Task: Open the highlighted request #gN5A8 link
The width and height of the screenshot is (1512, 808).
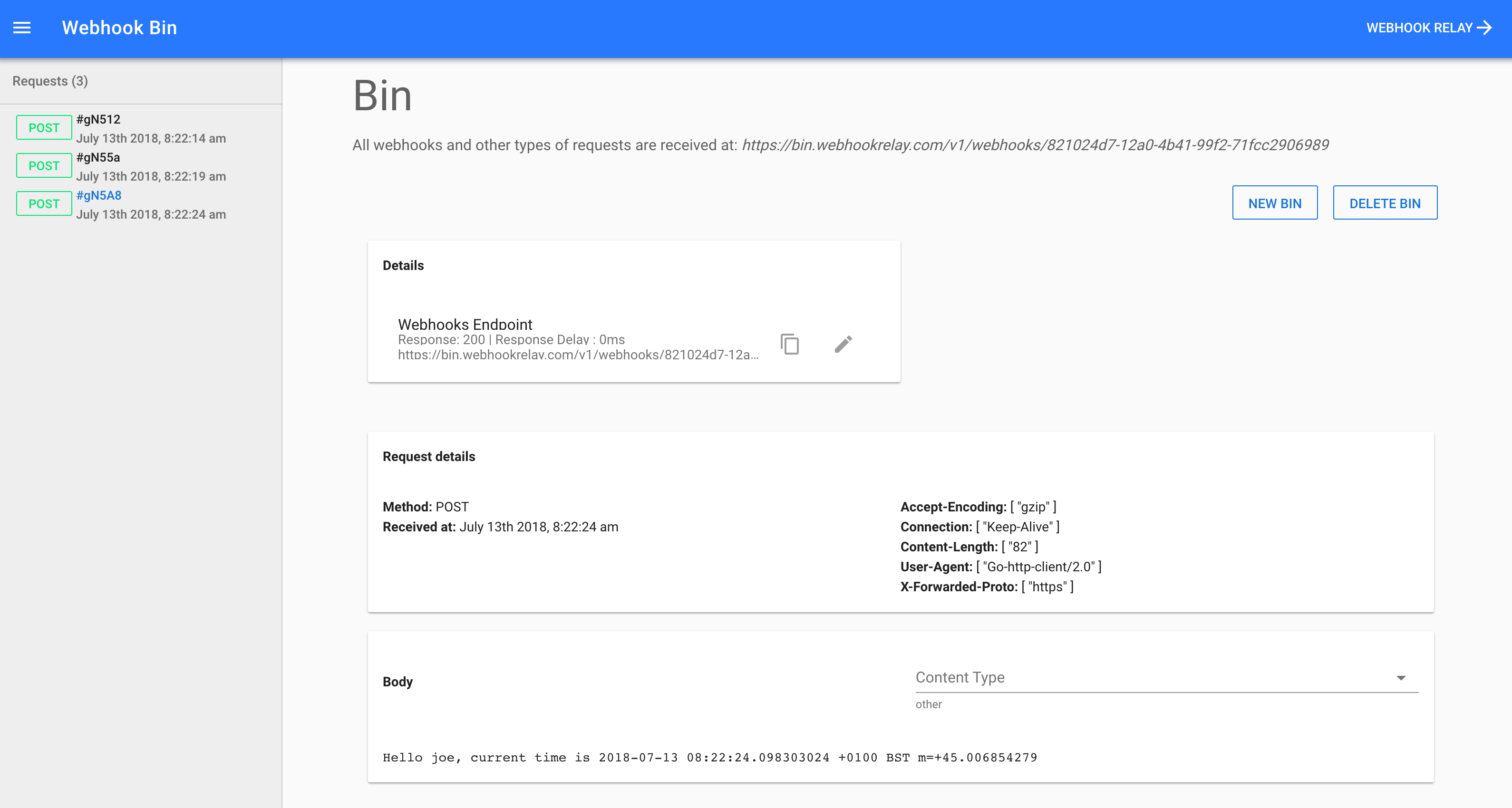Action: (x=98, y=195)
